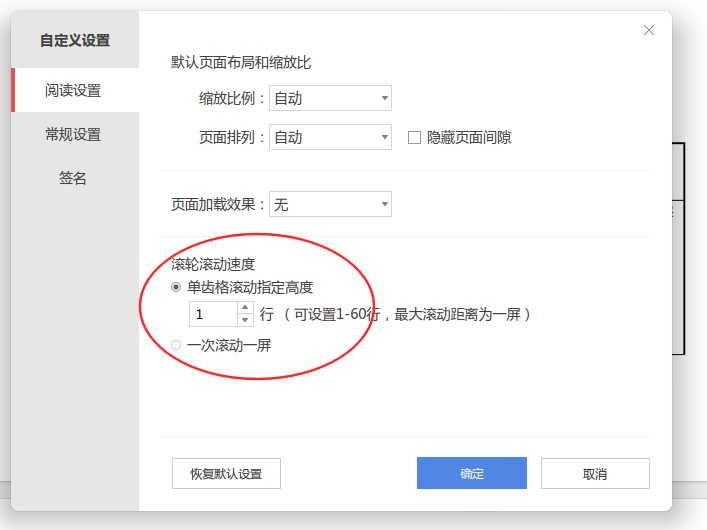Switch to the 阅读设置 tab
Image resolution: width=707 pixels, height=530 pixels.
[75, 90]
